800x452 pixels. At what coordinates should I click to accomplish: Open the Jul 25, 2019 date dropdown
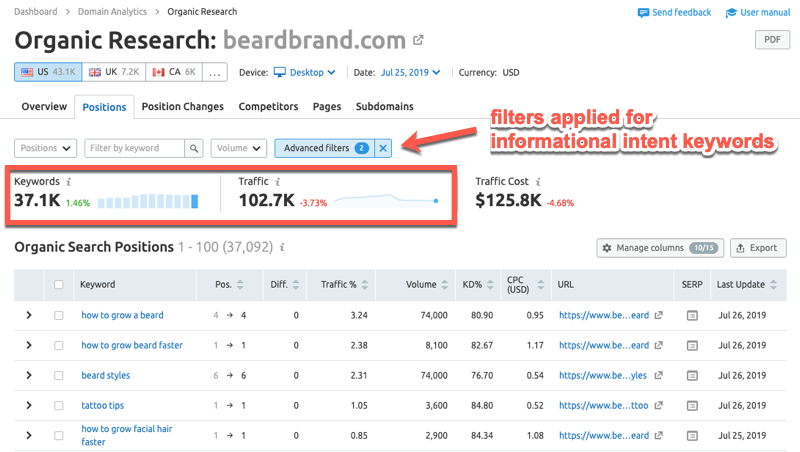click(x=410, y=72)
